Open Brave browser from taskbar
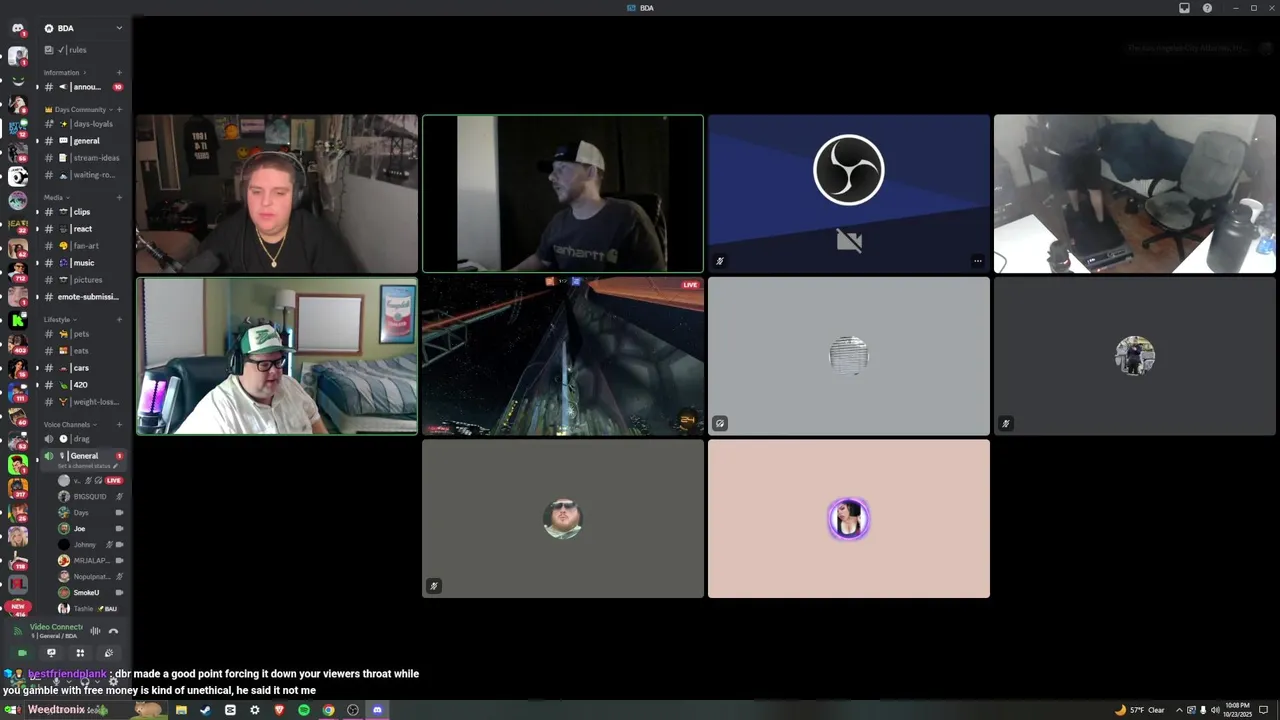1280x720 pixels. (279, 710)
